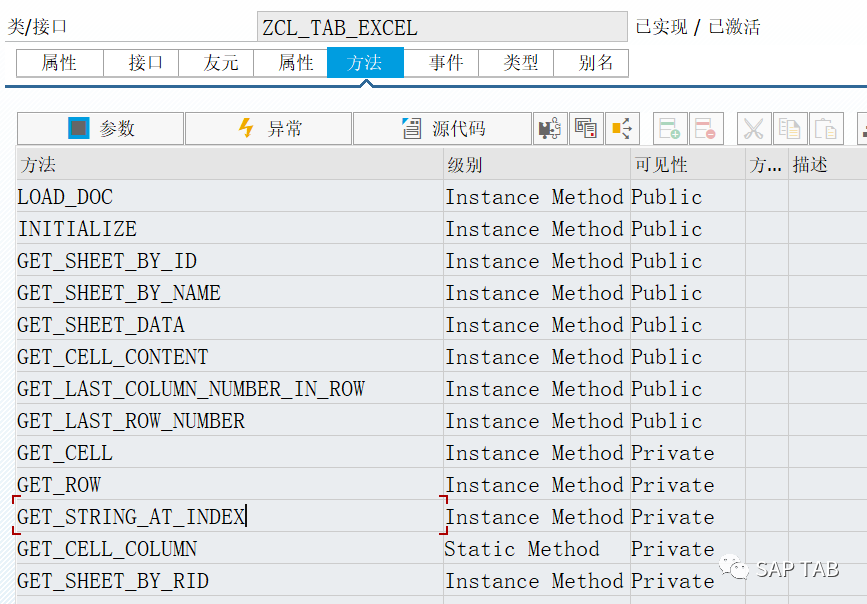Select the GET_CELL_CONTENT method cell
The width and height of the screenshot is (867, 604).
[x=230, y=357]
